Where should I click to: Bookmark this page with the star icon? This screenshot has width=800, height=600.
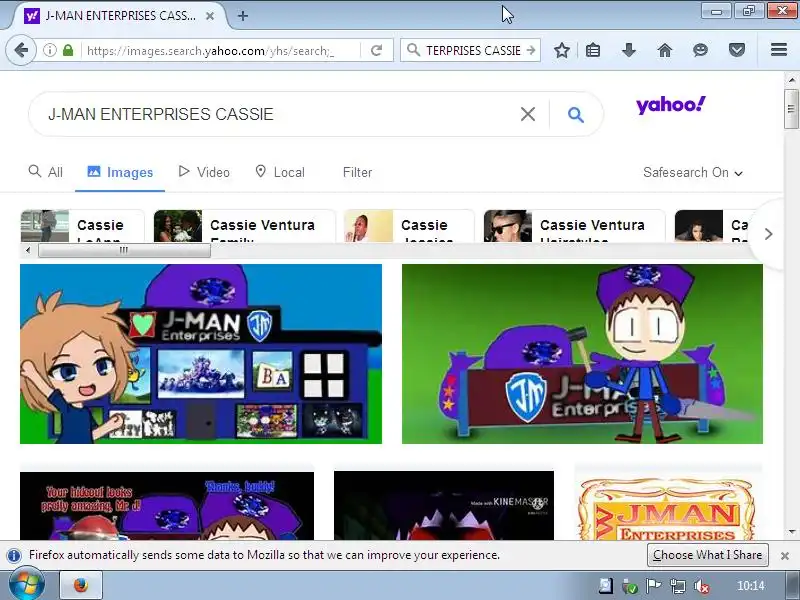click(x=562, y=50)
